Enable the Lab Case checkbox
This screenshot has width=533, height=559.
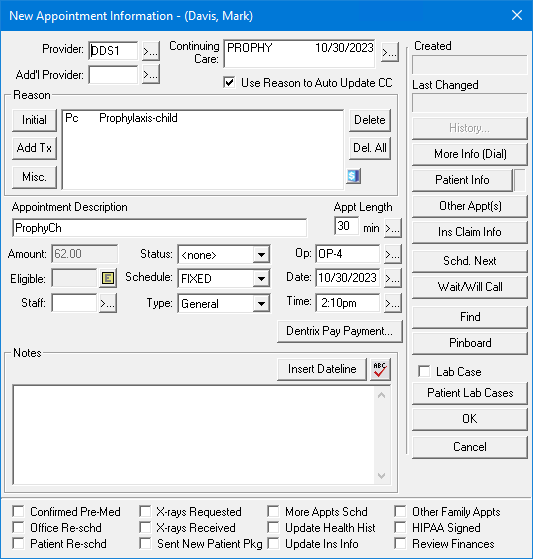pyautogui.click(x=424, y=371)
